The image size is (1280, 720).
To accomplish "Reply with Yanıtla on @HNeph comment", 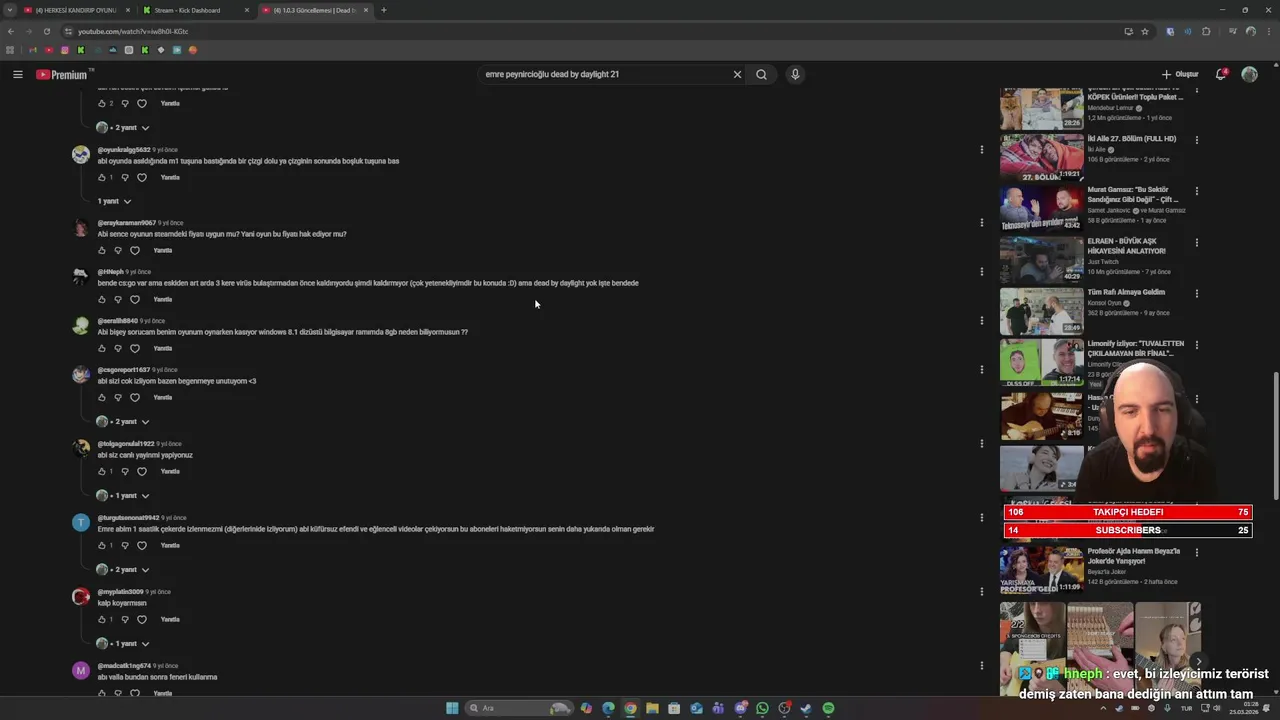I will (163, 299).
